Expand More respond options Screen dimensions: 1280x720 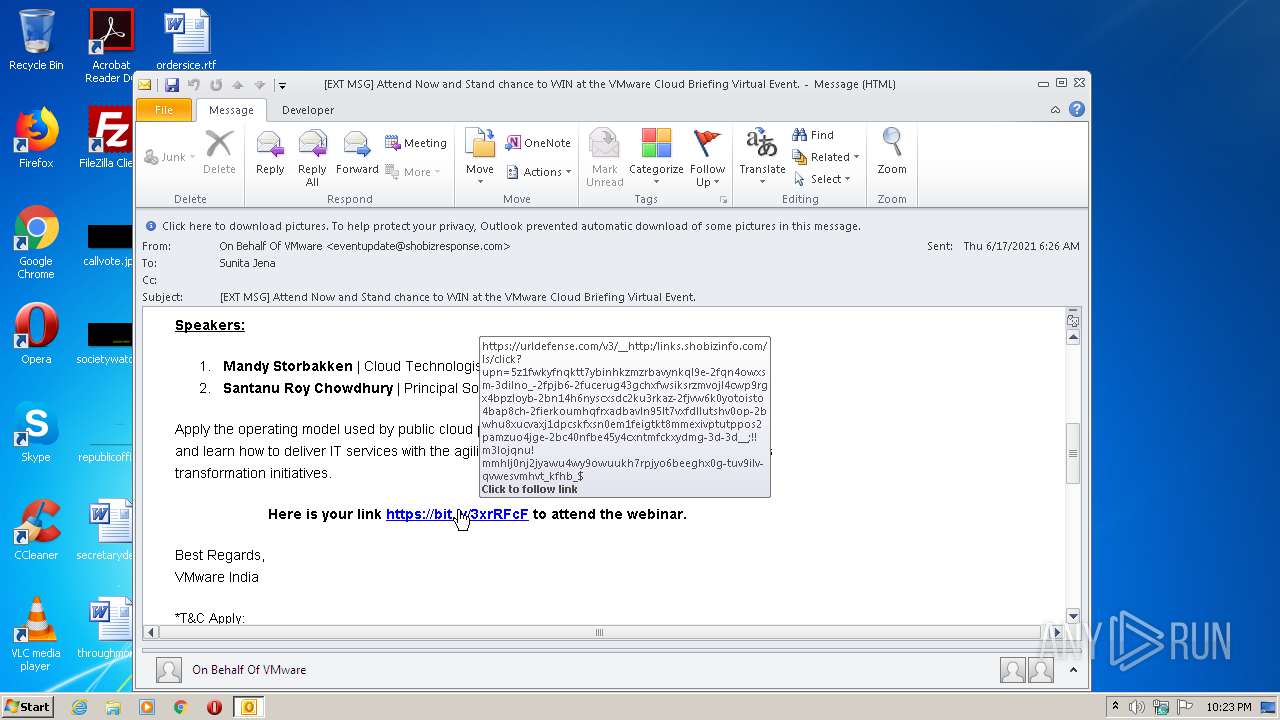click(412, 172)
